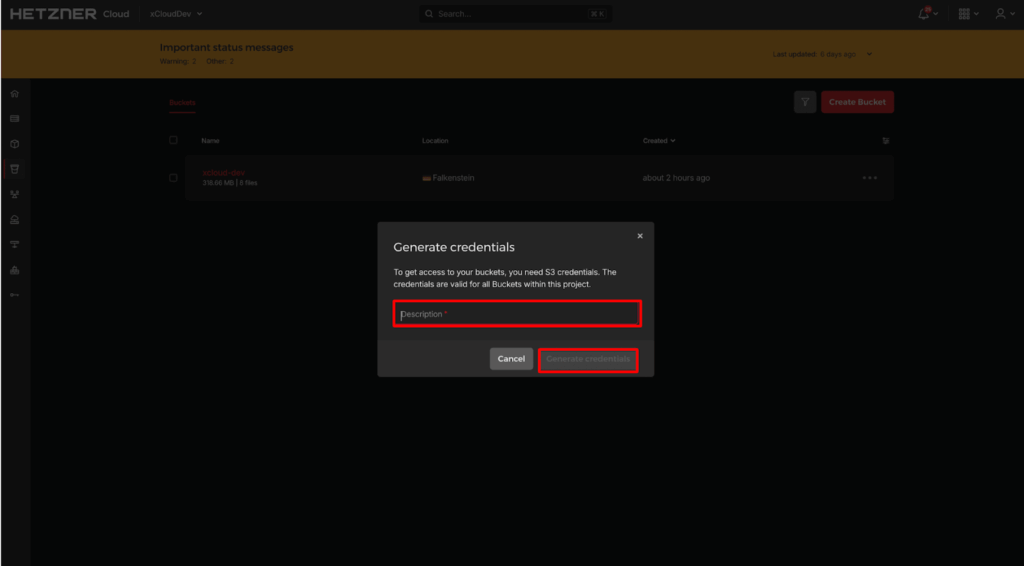The width and height of the screenshot is (1024, 566).
Task: Focus the Description input field
Action: click(516, 314)
